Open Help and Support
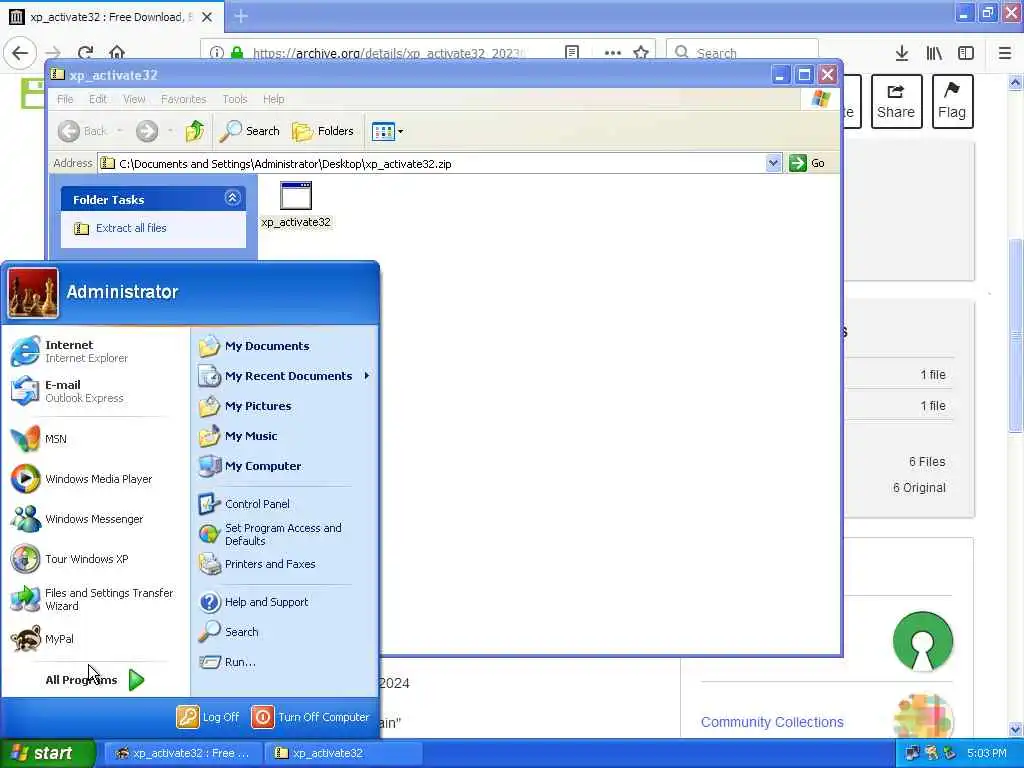Screen dimensions: 1024x768 pyautogui.click(x=253, y=602)
